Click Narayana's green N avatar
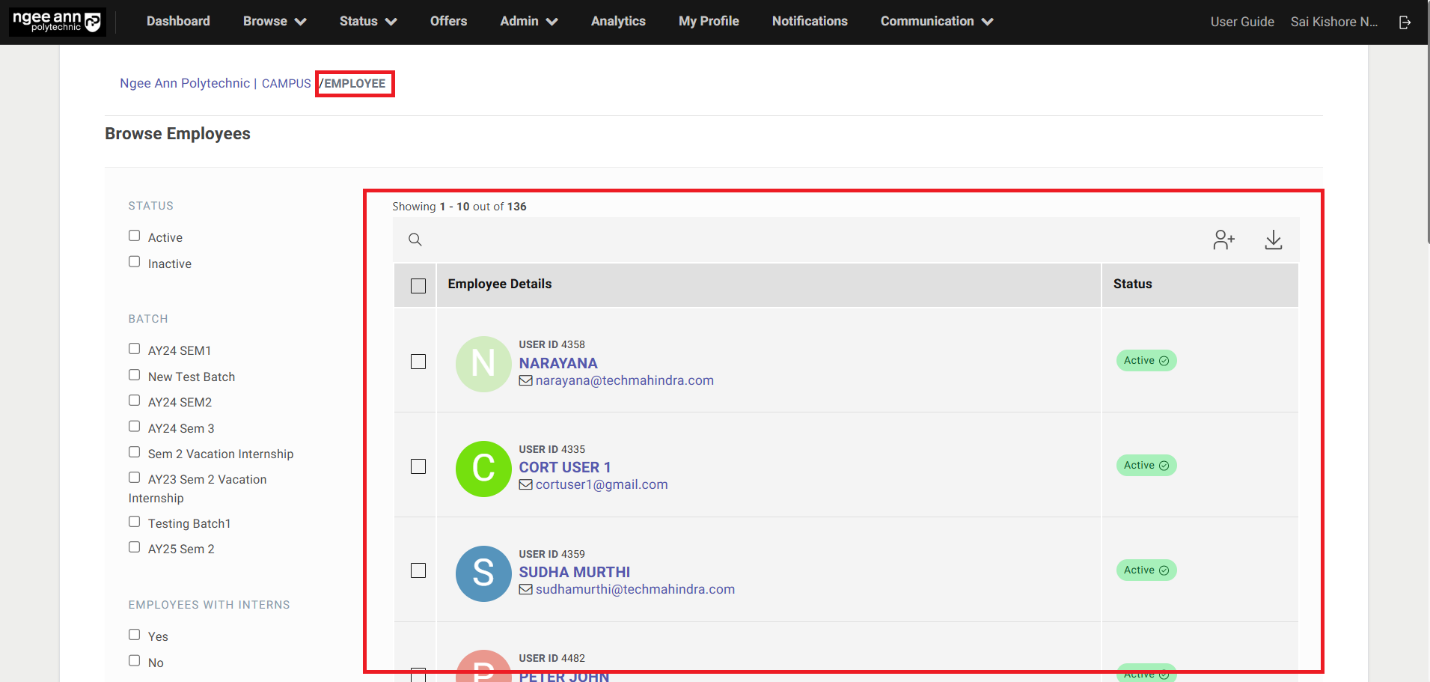Image resolution: width=1430 pixels, height=682 pixels. click(483, 364)
